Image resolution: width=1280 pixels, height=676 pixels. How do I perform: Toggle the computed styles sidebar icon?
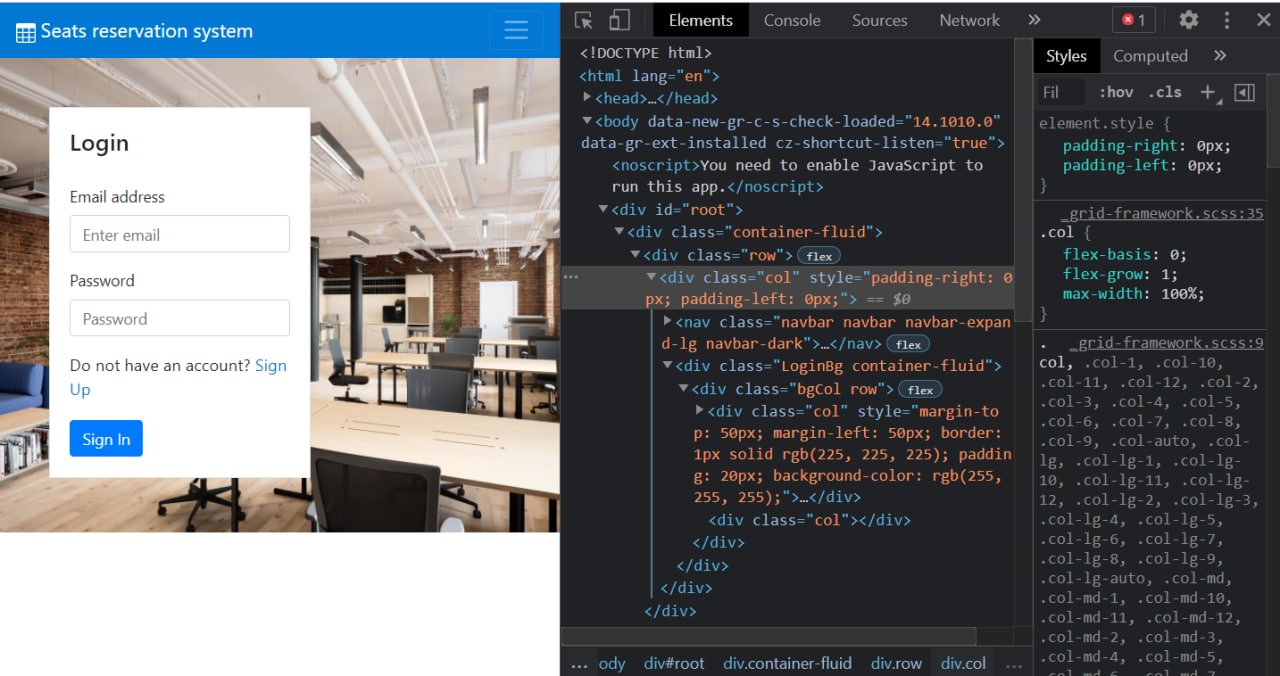[x=1244, y=92]
